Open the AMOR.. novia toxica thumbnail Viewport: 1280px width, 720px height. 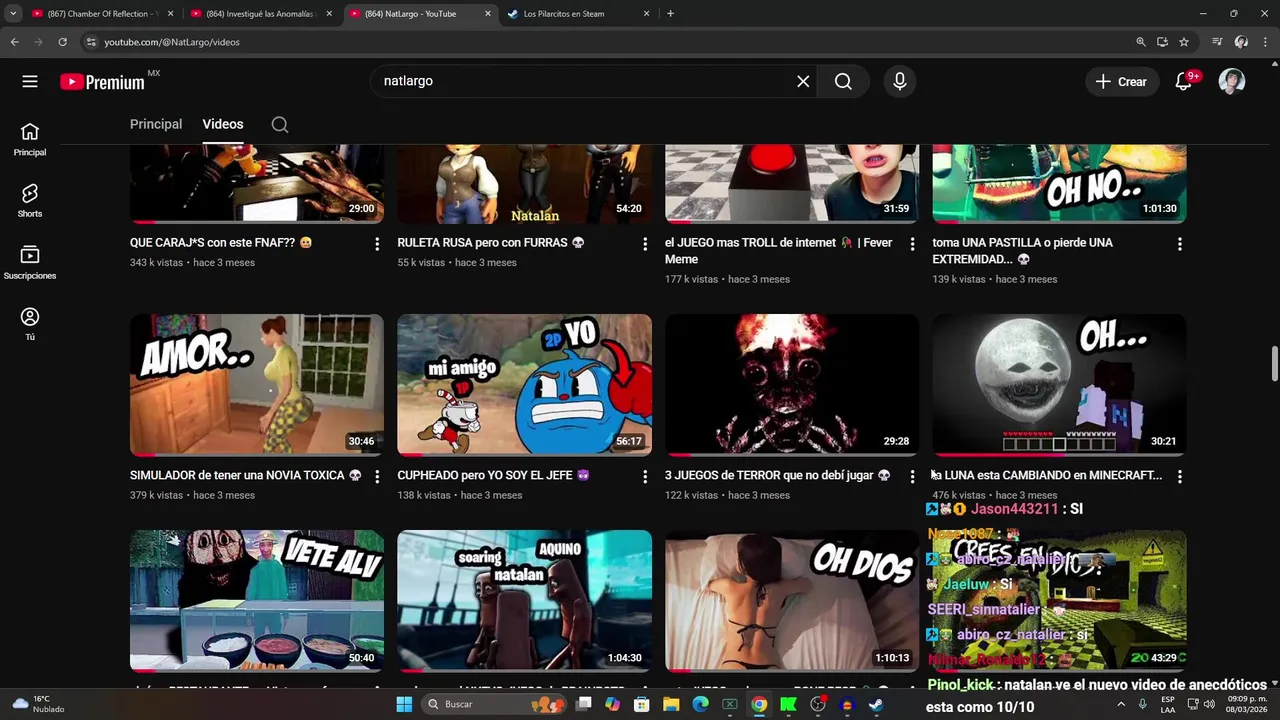pyautogui.click(x=257, y=385)
